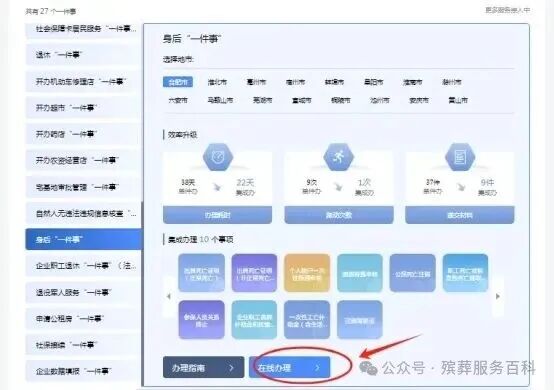Open 申请公租房 一件事 in sidebar

pyautogui.click(x=83, y=319)
